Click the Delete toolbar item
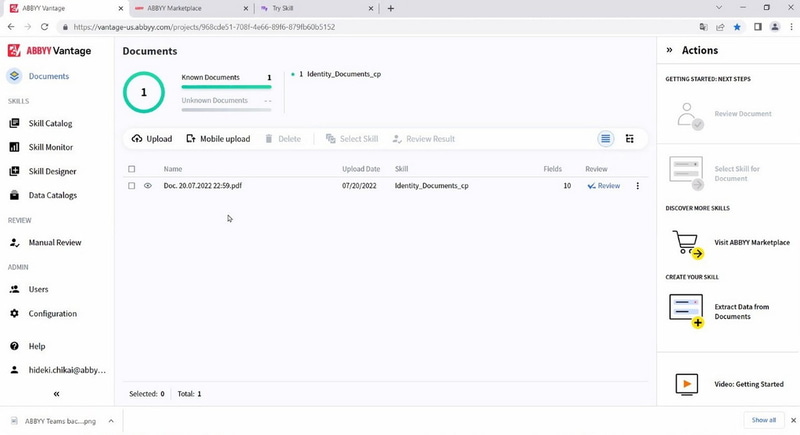 click(x=283, y=139)
